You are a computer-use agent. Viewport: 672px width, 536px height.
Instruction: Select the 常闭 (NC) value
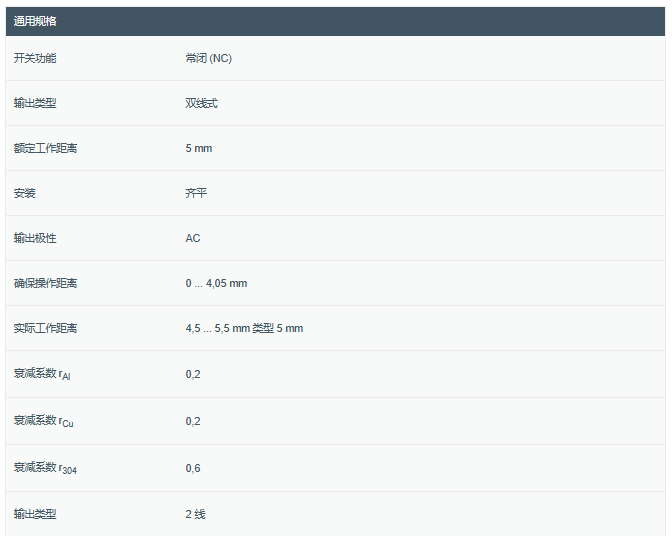coord(208,58)
